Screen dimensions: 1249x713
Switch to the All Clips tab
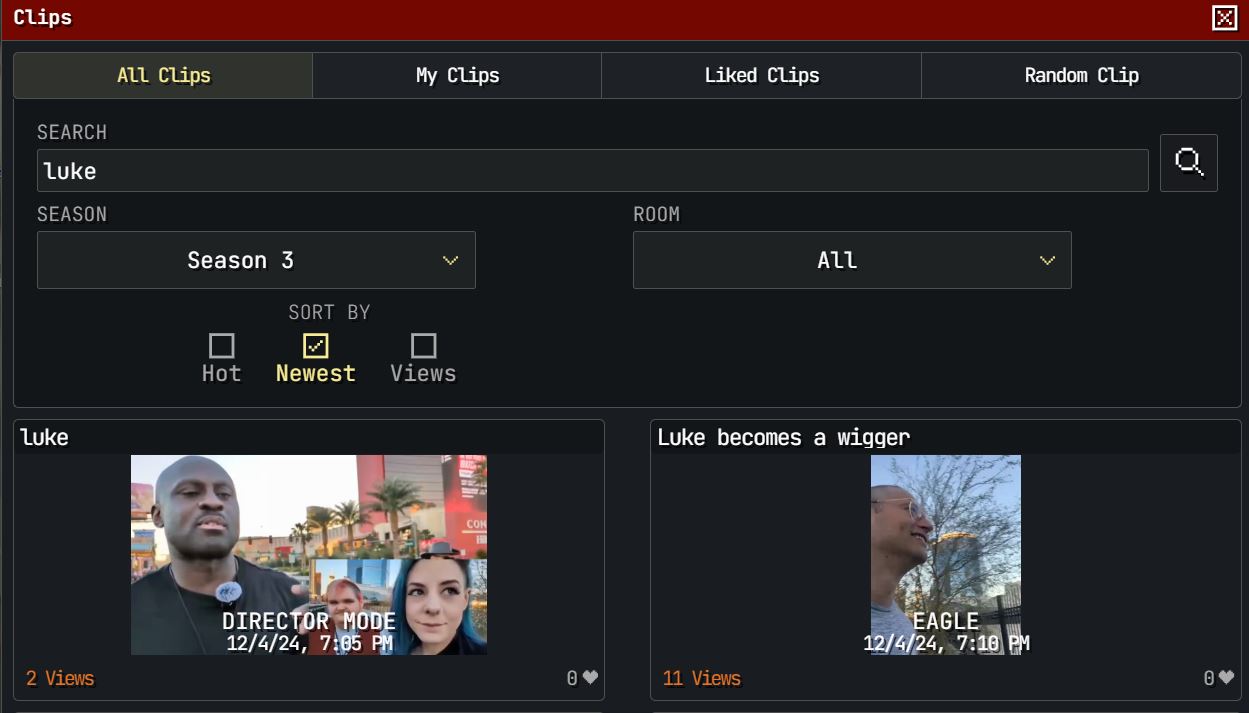tap(163, 75)
